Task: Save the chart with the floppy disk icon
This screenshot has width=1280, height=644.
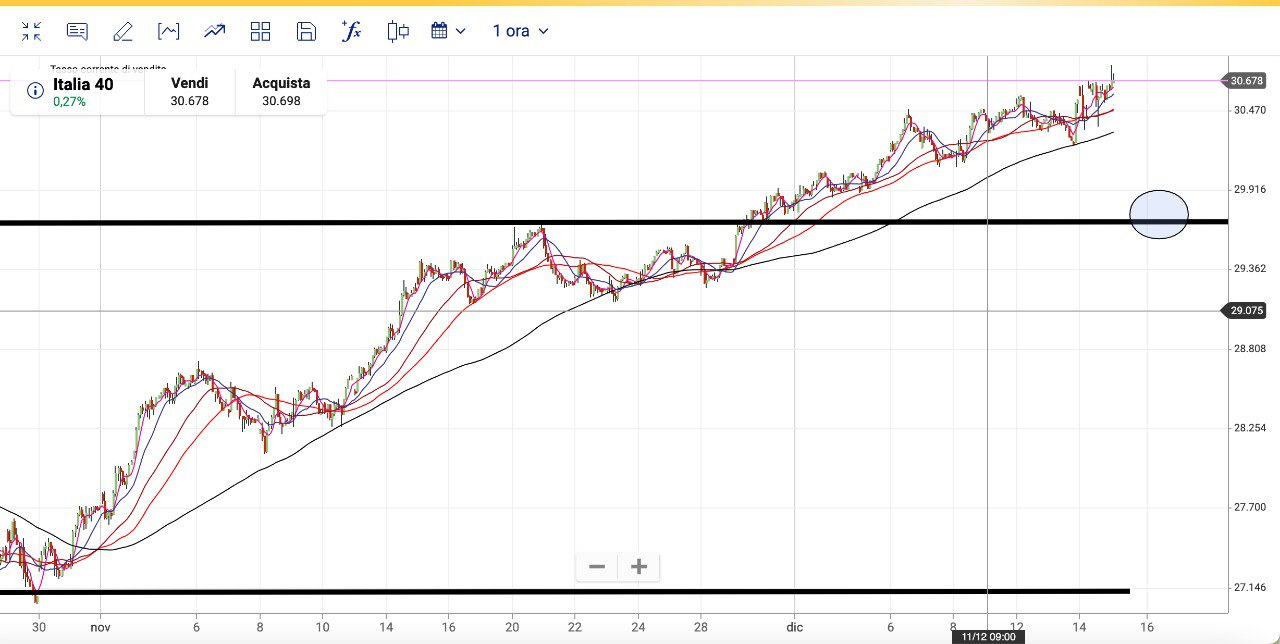Action: point(306,31)
